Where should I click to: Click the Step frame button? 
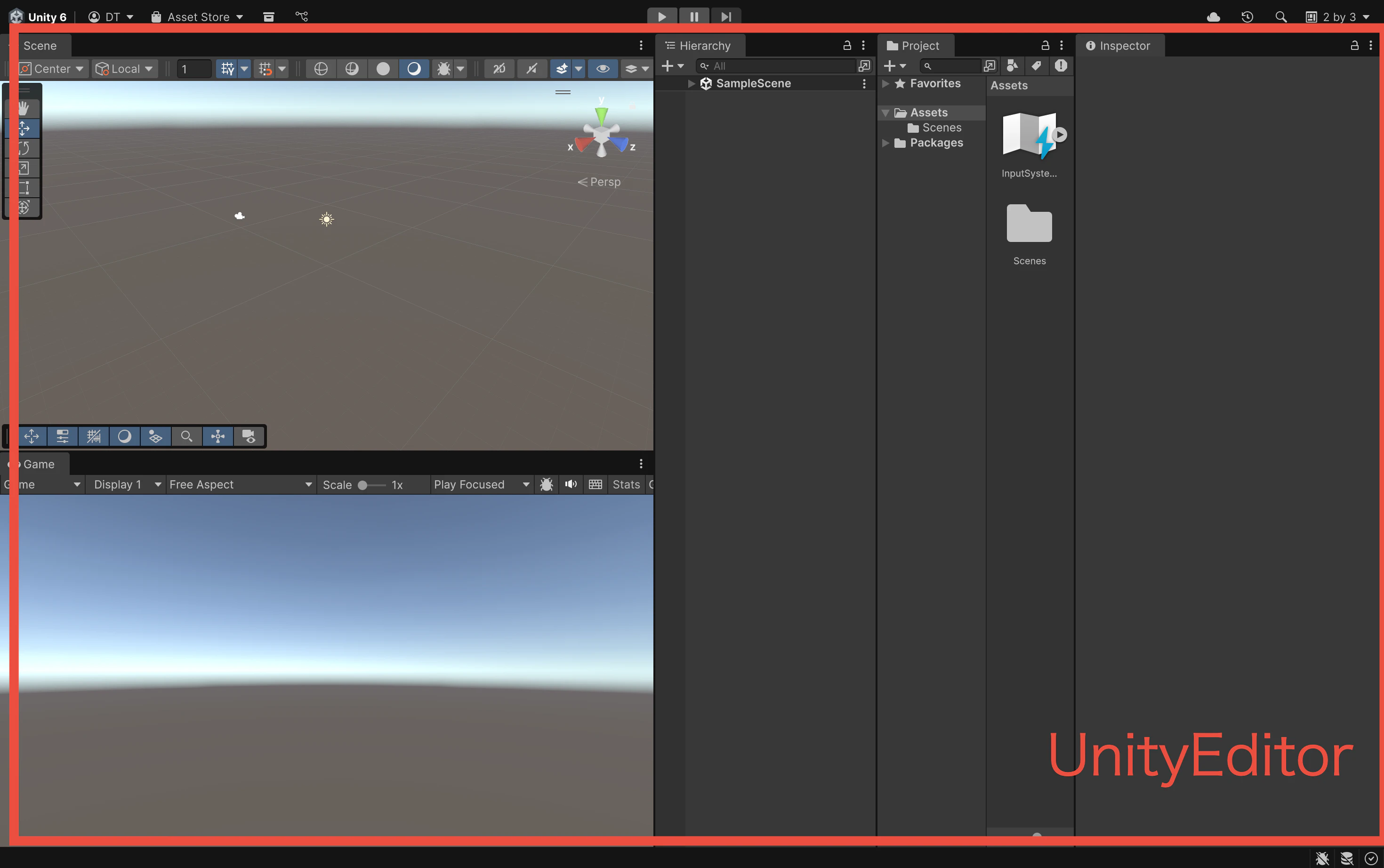[725, 16]
